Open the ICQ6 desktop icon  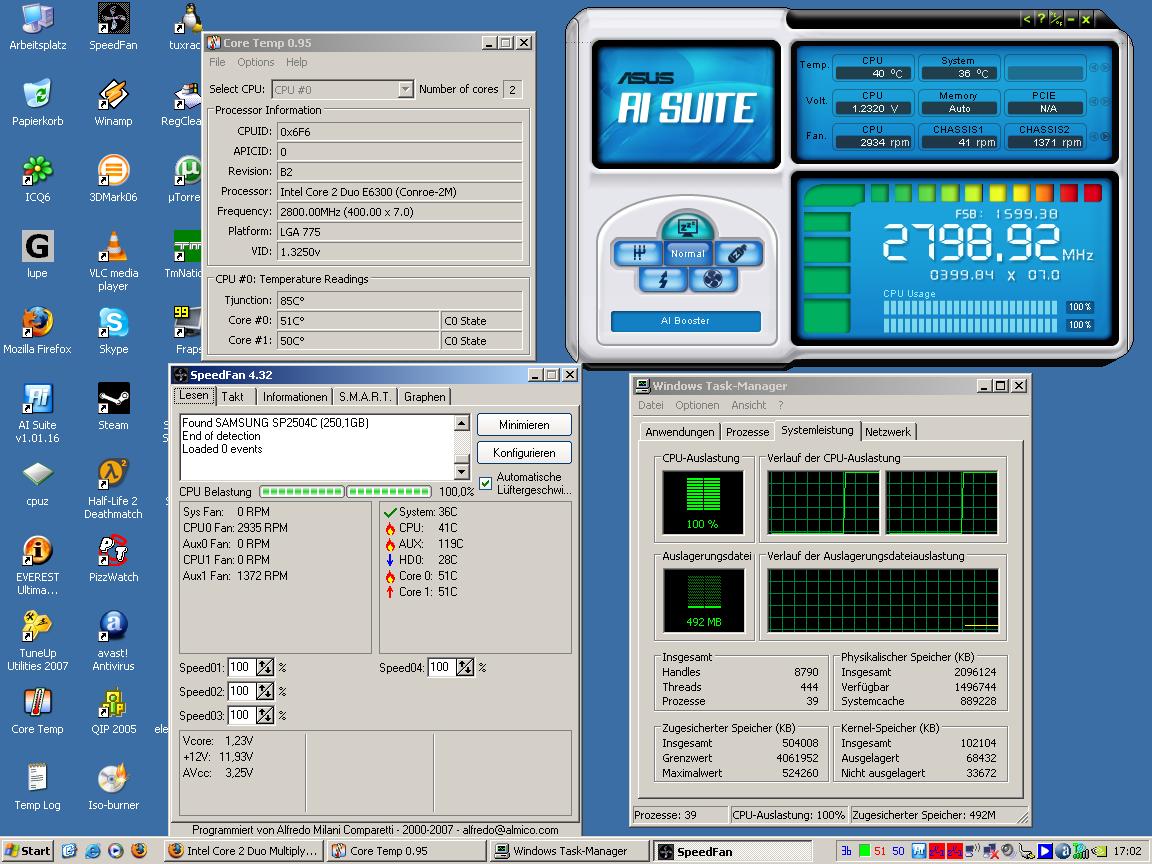(x=37, y=179)
